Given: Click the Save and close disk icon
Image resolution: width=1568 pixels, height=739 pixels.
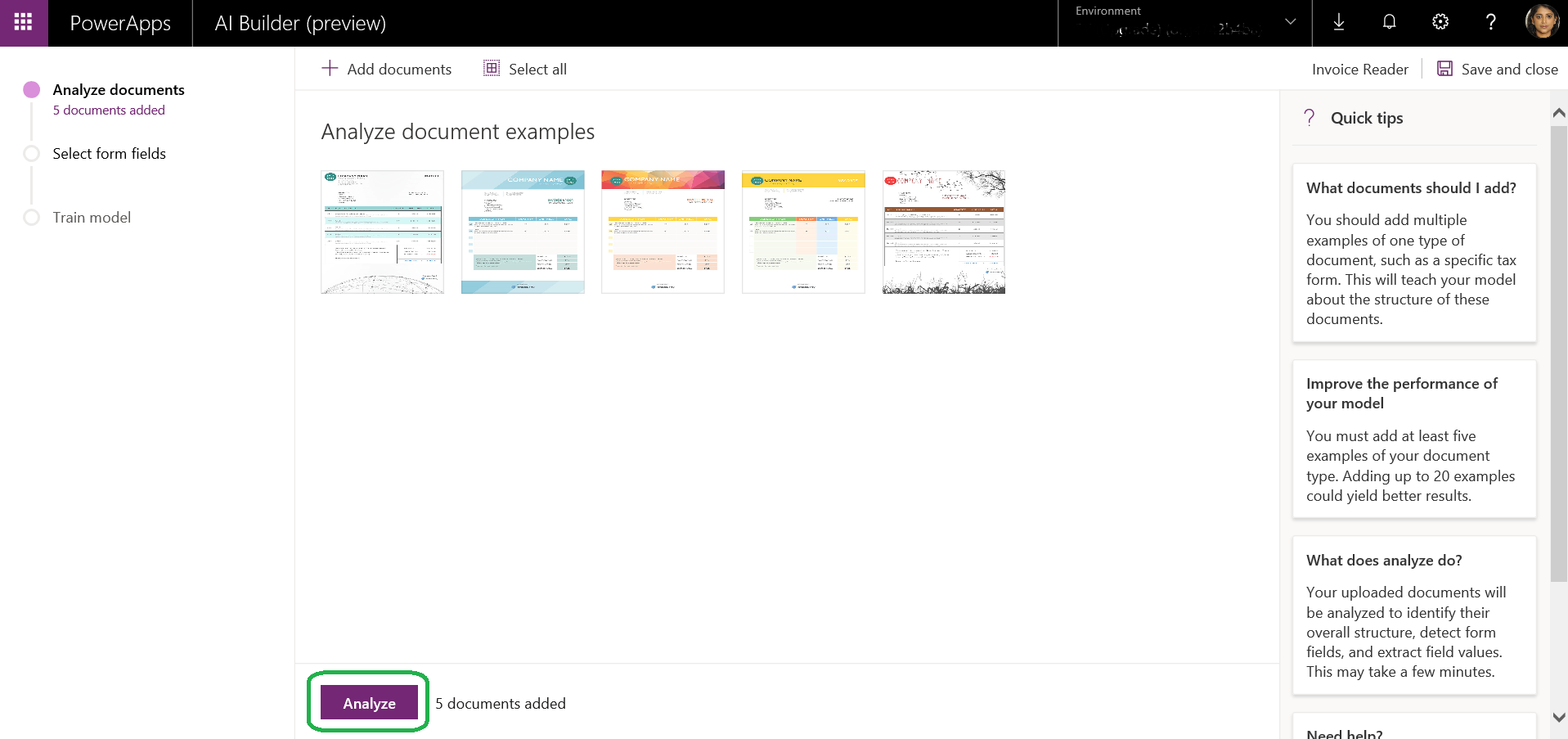Looking at the screenshot, I should pyautogui.click(x=1445, y=69).
